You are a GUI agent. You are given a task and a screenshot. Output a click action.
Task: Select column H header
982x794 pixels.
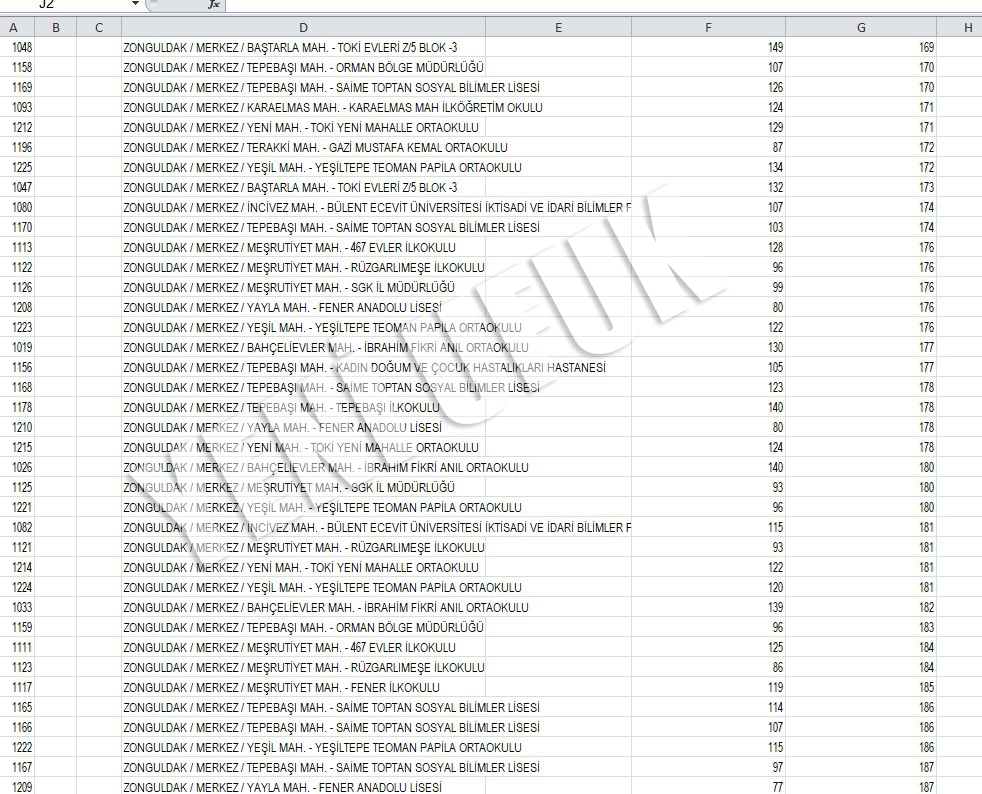(967, 28)
